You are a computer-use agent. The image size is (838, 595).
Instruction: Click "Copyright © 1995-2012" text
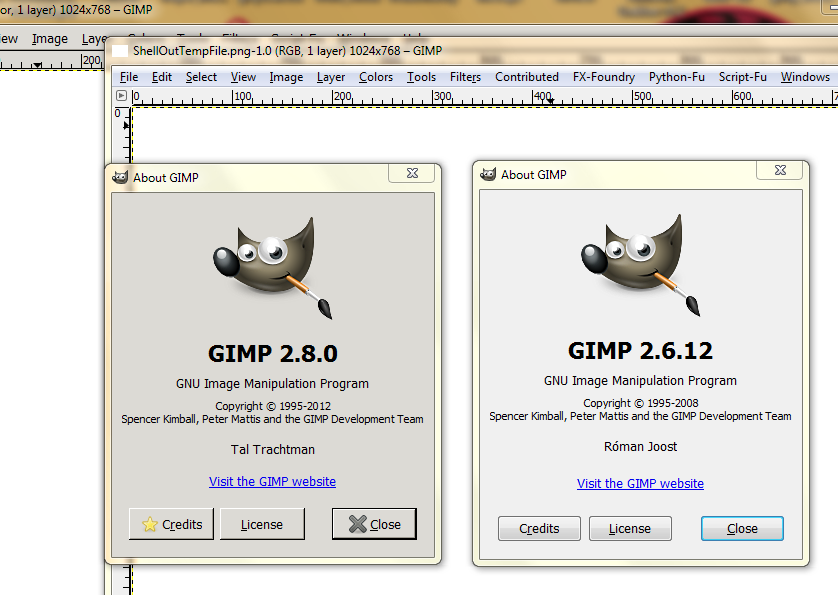[x=273, y=406]
